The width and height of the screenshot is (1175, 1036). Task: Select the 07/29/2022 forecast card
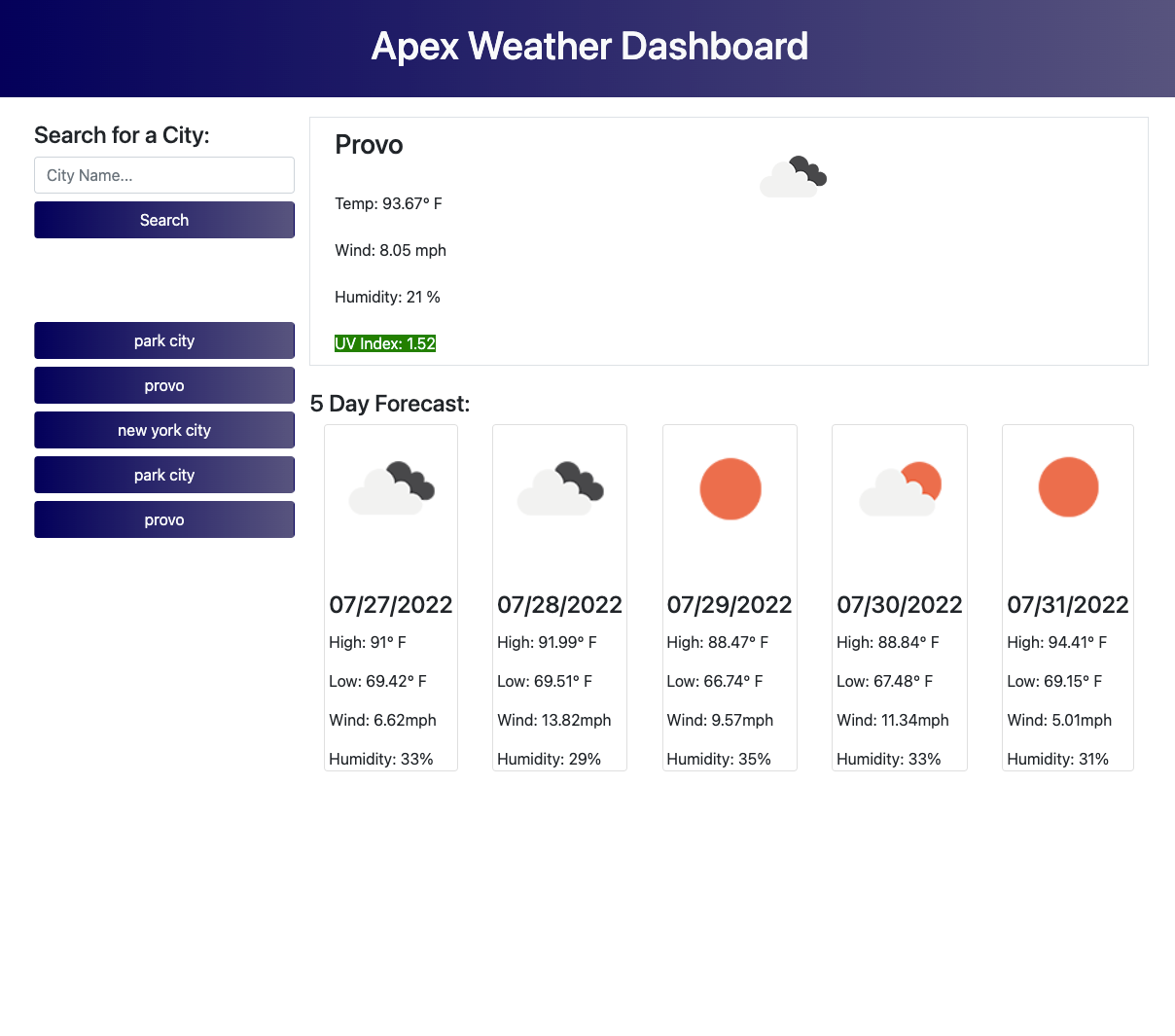[x=730, y=597]
